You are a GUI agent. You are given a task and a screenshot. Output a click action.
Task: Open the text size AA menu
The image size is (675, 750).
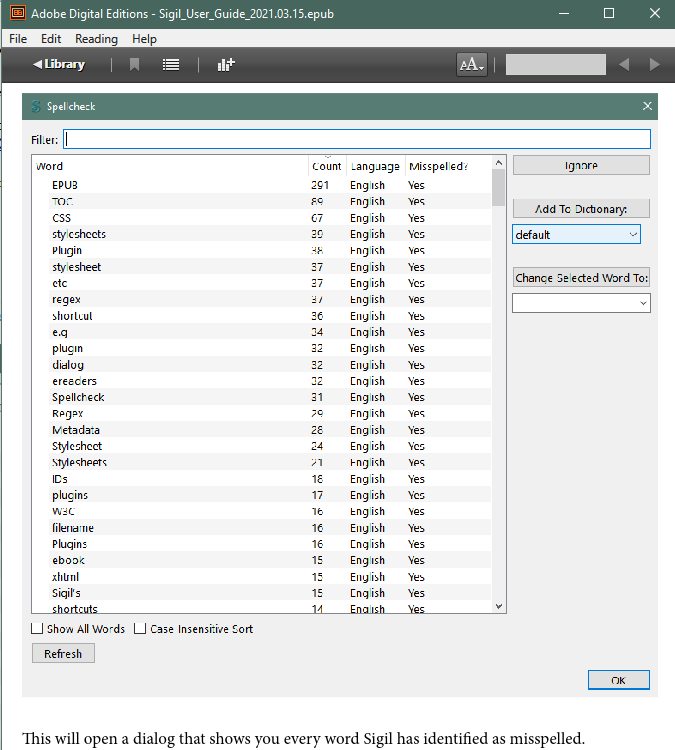[x=472, y=64]
